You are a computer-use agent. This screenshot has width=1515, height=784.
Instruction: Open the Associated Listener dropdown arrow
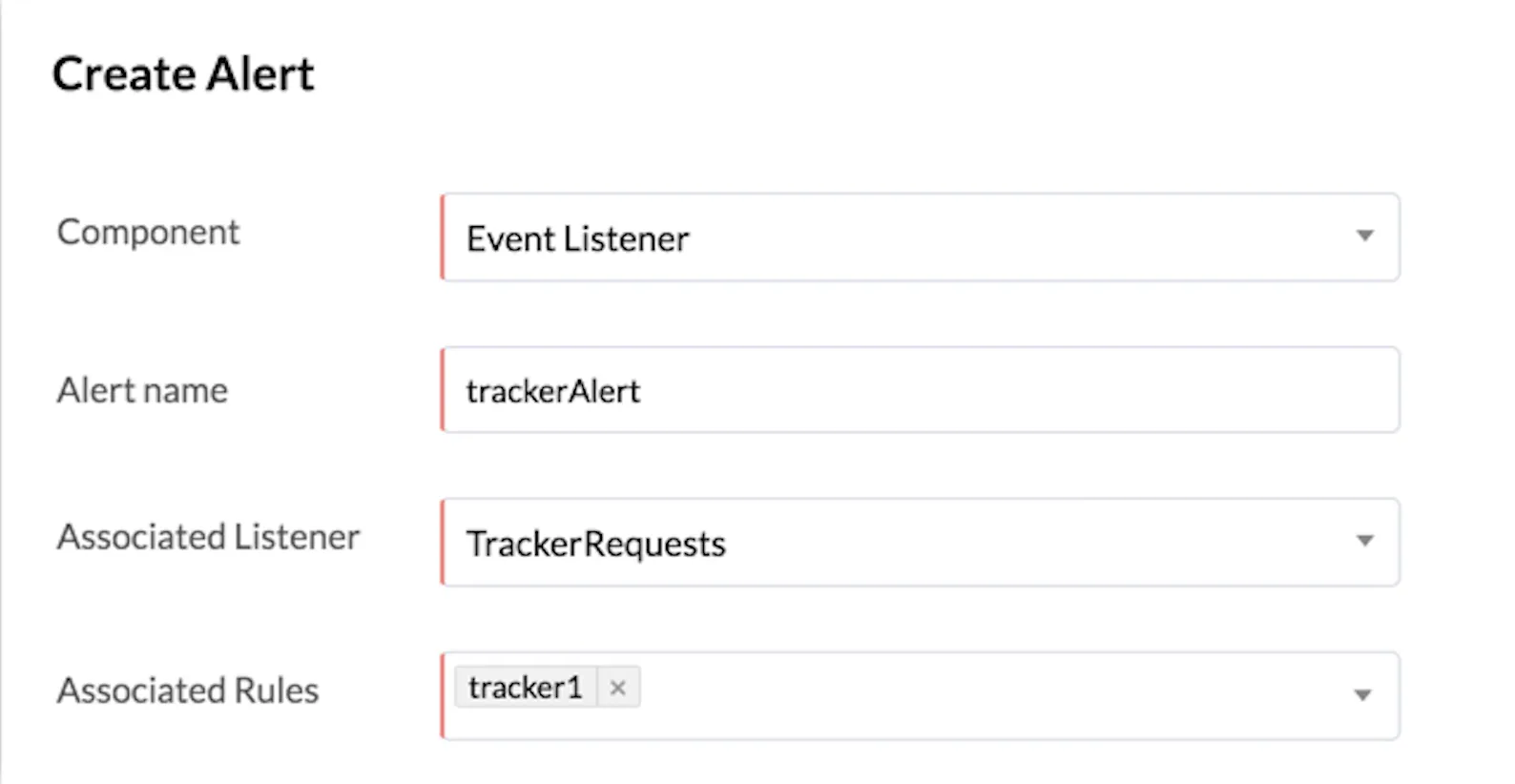(1365, 541)
